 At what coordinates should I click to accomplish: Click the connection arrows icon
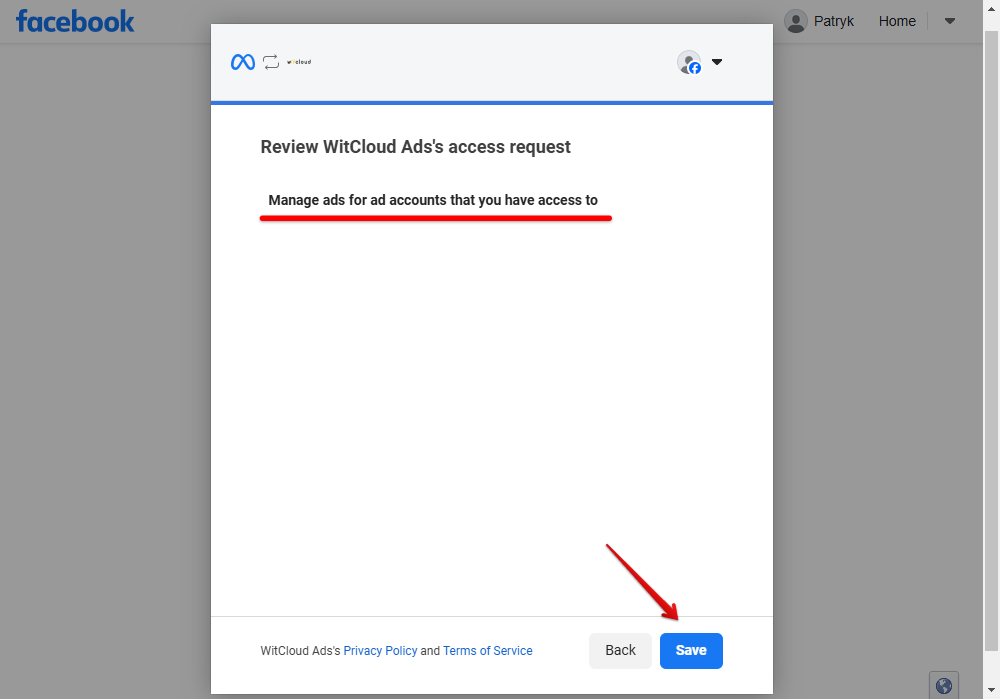271,62
